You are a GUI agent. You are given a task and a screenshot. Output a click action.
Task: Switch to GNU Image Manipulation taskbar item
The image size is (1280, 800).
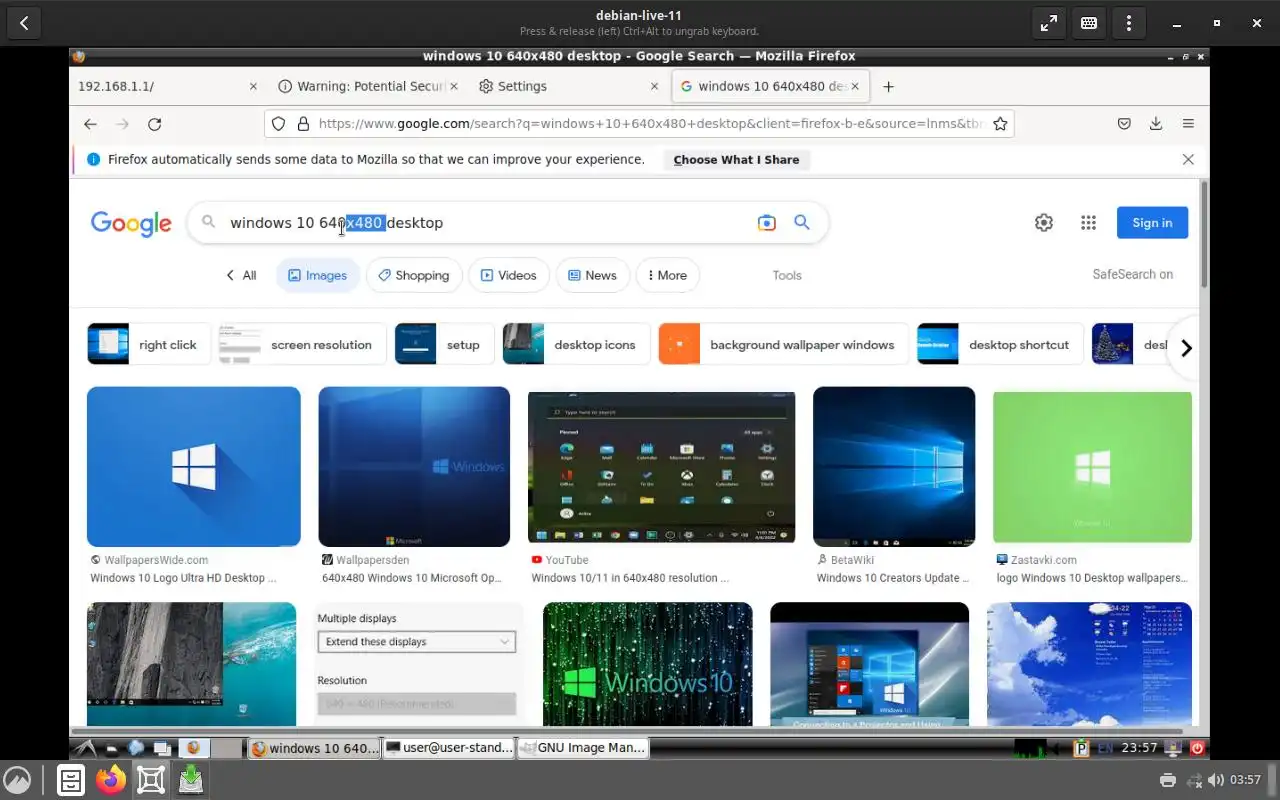[583, 748]
